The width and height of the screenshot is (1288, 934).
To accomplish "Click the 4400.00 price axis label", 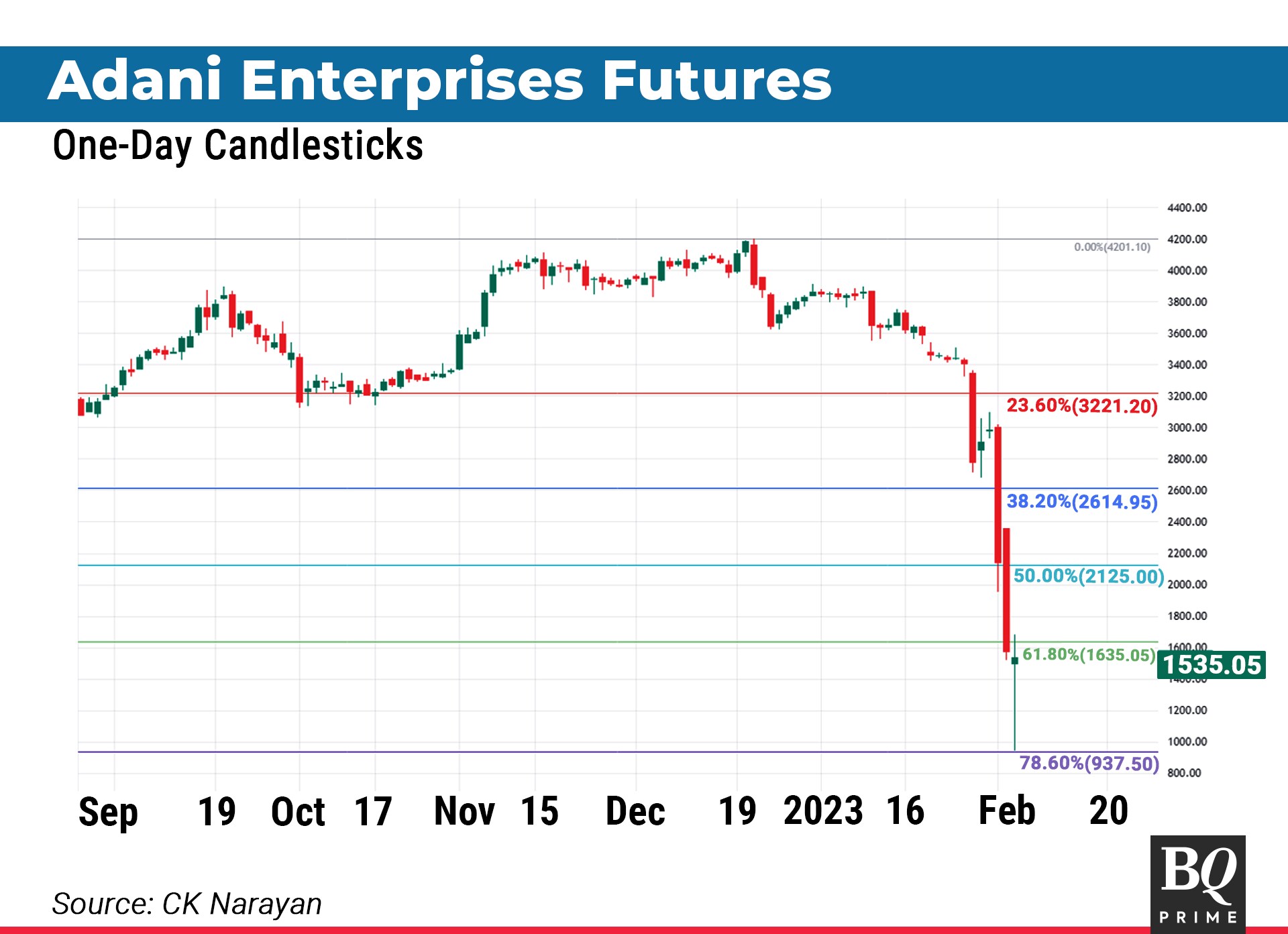I will click(1187, 208).
